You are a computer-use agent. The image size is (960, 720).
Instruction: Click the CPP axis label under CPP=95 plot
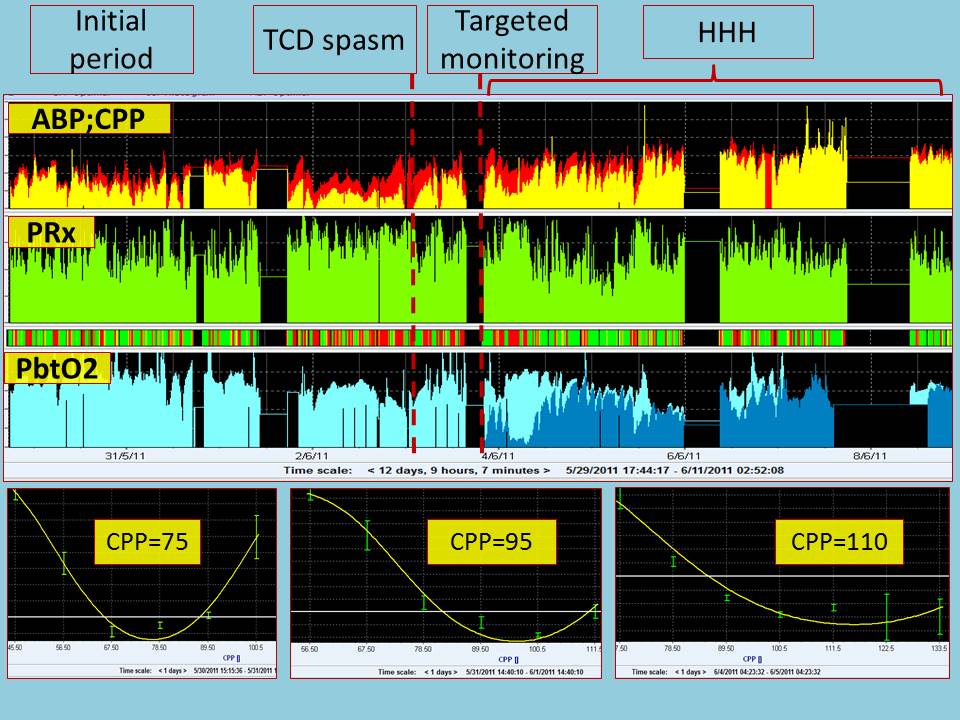pos(449,657)
